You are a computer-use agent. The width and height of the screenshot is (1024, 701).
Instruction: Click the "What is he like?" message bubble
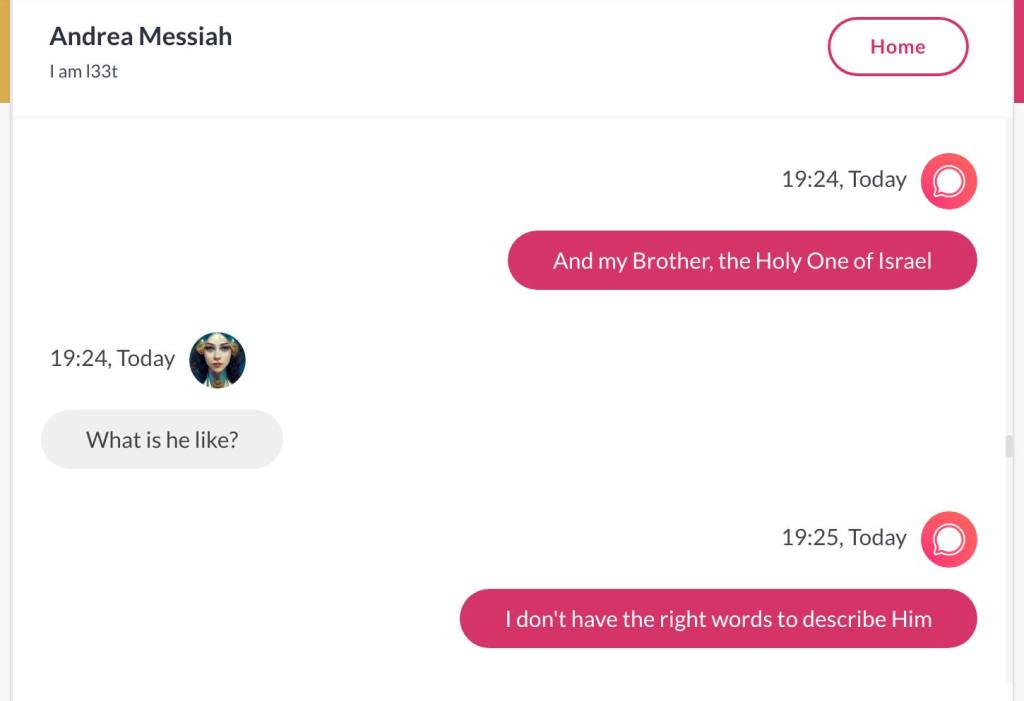162,440
